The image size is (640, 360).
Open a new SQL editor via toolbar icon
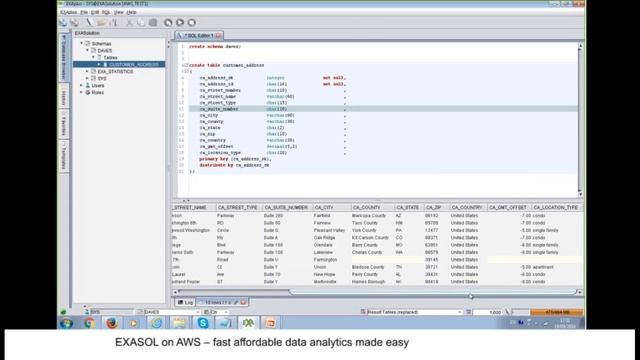pos(89,22)
